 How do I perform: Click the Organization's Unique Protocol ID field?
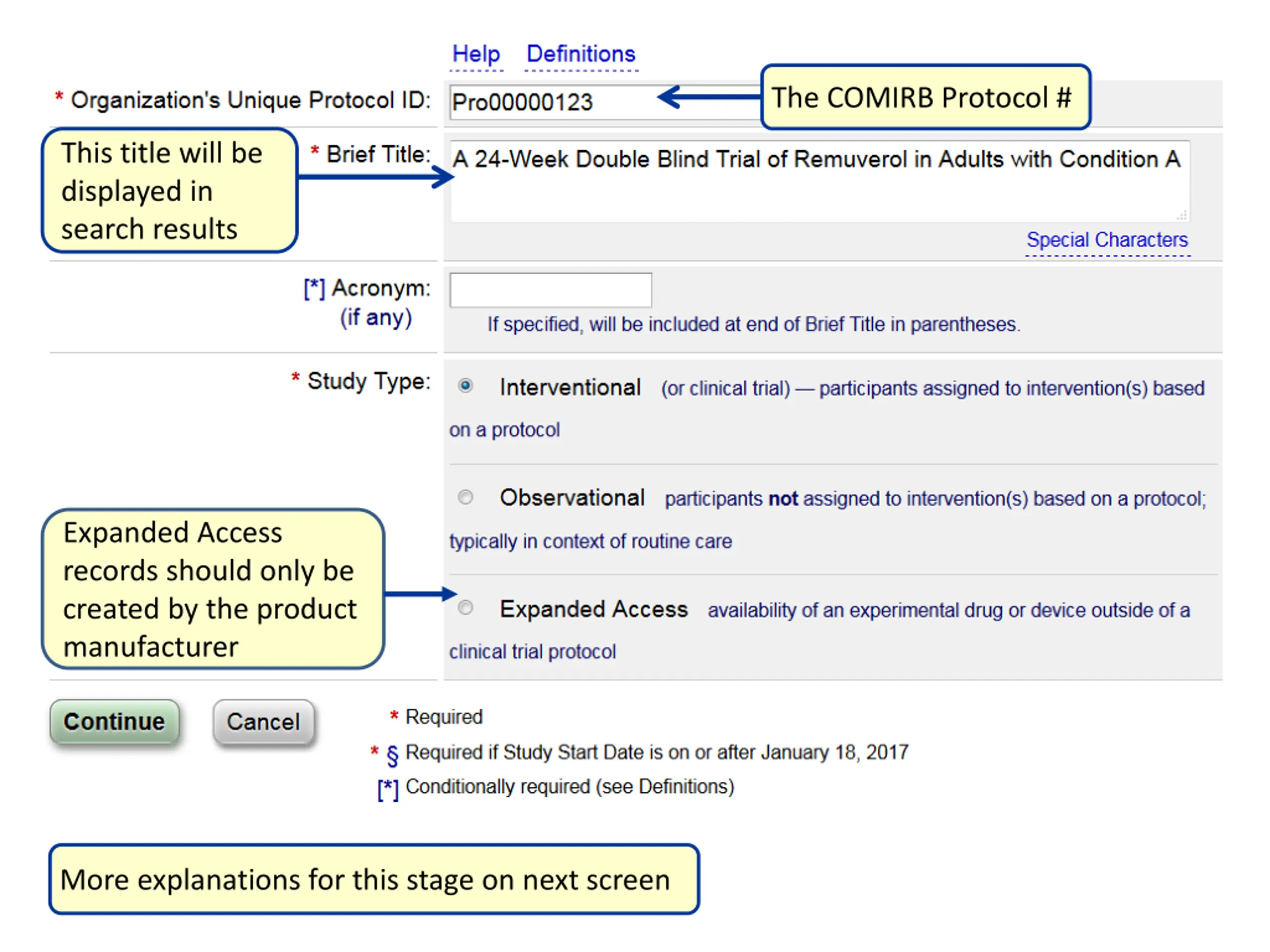click(x=606, y=103)
